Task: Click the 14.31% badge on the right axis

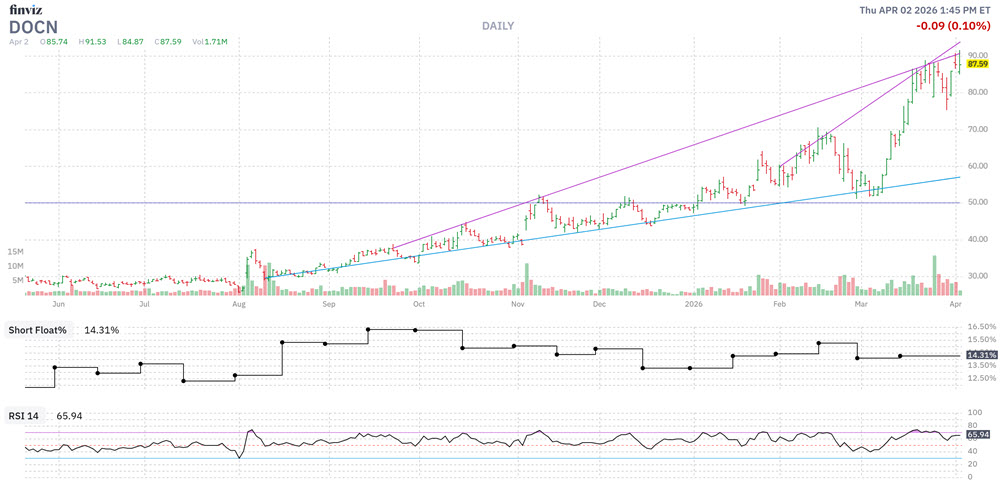Action: (x=981, y=355)
